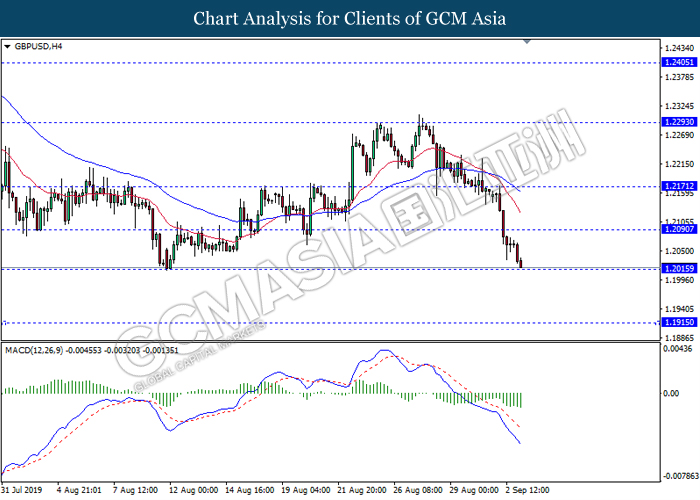Click the 1.23785 price scale value

click(679, 77)
